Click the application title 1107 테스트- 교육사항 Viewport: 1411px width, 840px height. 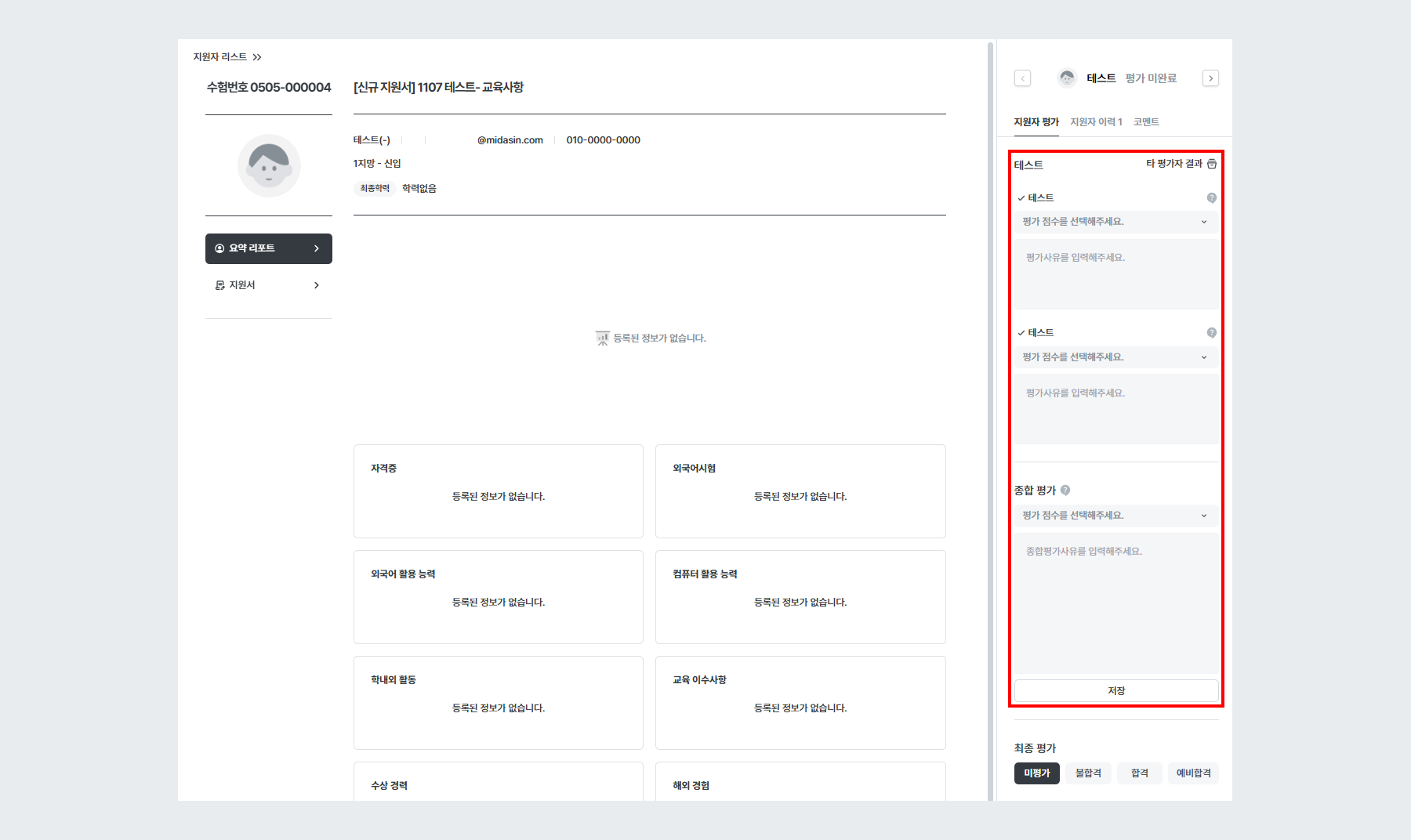click(x=439, y=88)
